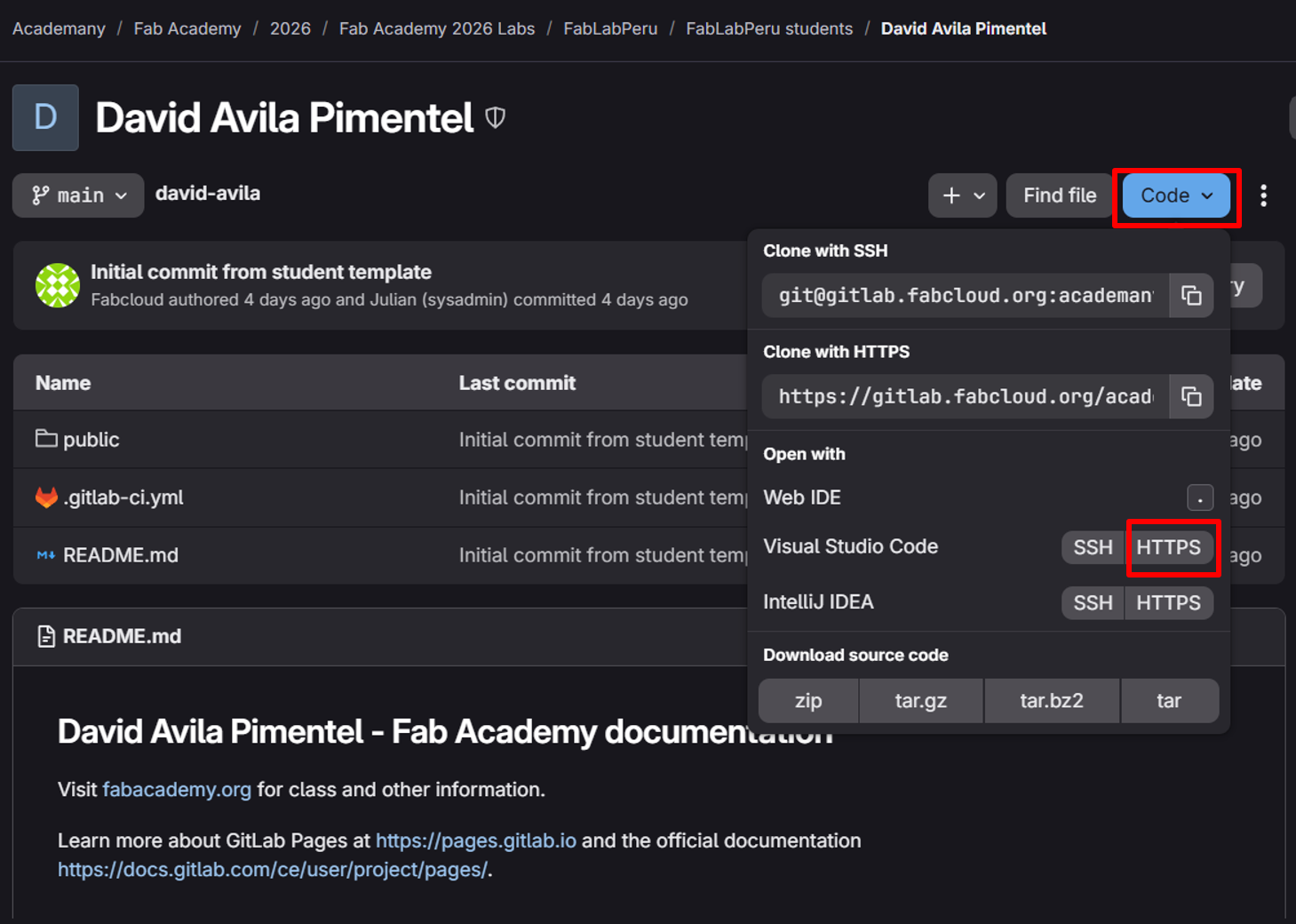Open the vertical three-dot actions menu

point(1263,195)
